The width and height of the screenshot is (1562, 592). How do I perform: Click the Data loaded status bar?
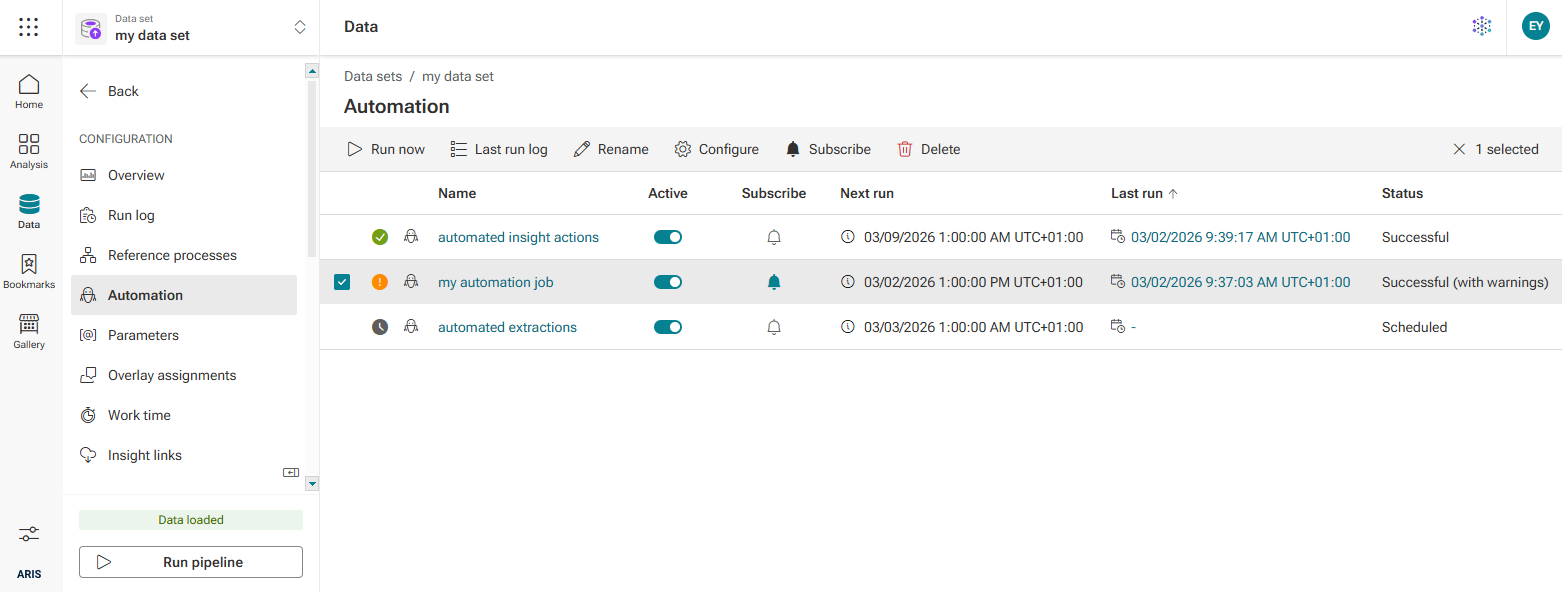click(x=191, y=520)
